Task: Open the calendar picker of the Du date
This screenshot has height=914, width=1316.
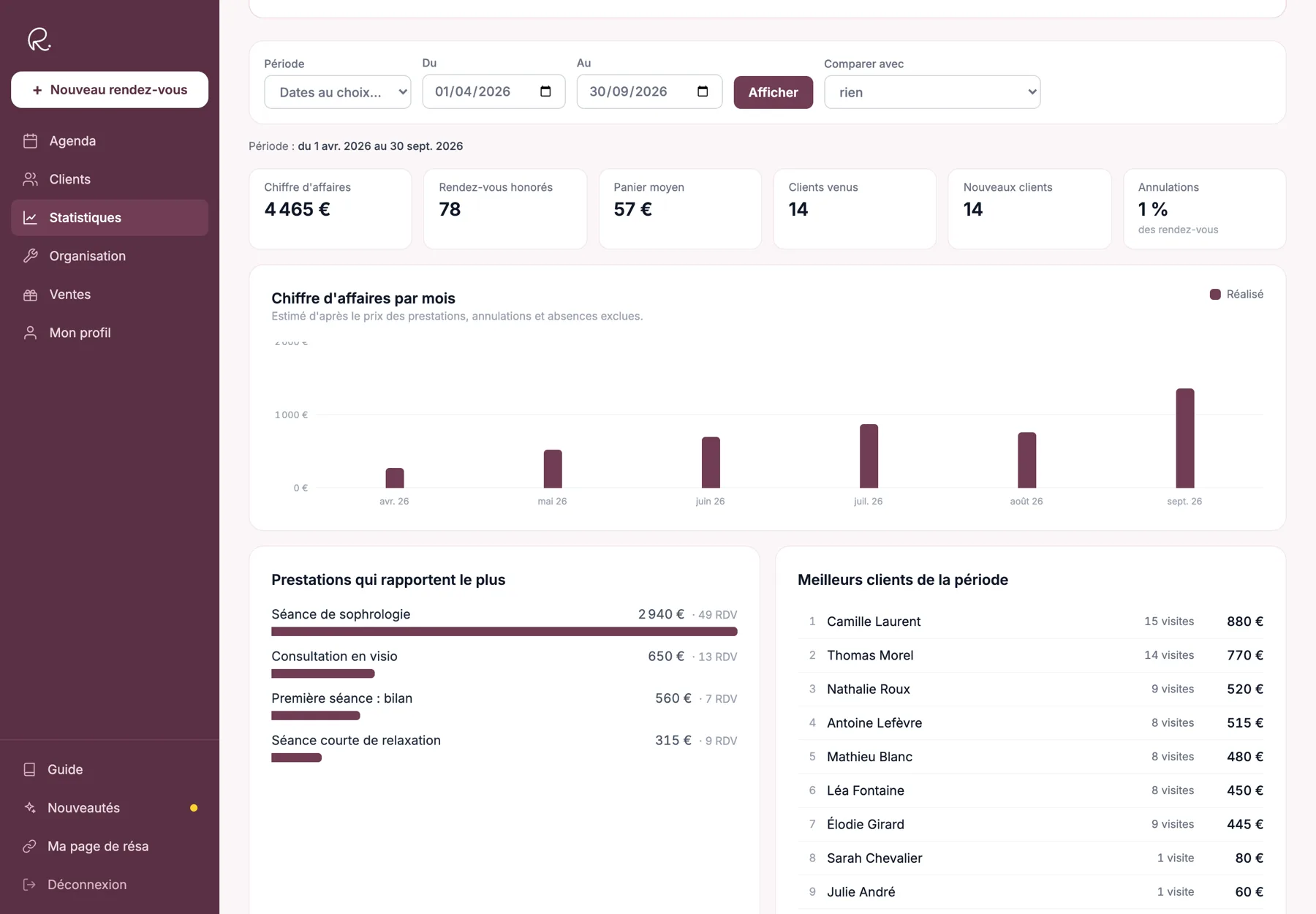Action: tap(545, 91)
